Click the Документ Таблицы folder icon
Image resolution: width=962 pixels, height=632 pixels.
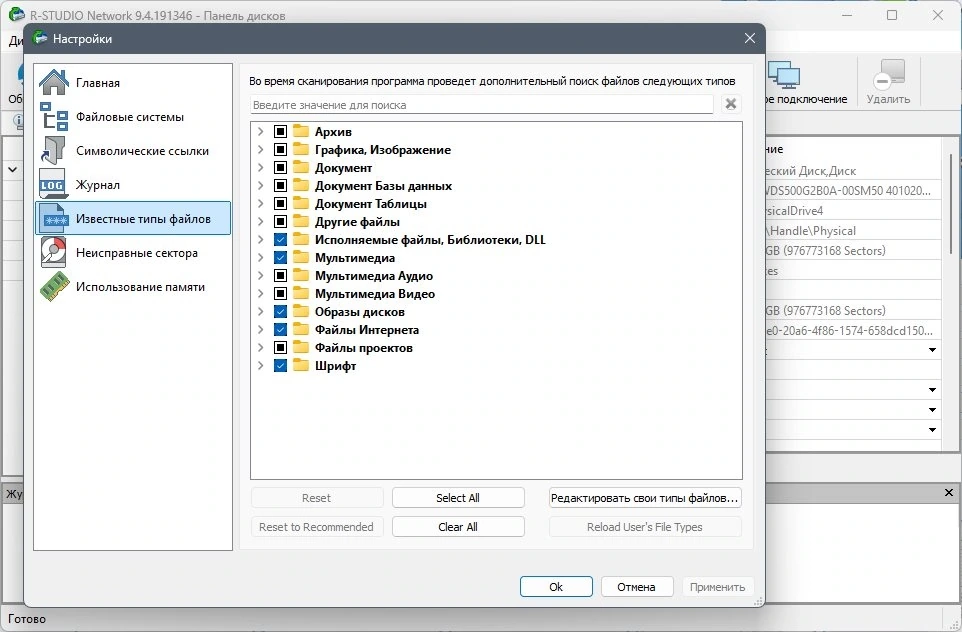point(301,203)
